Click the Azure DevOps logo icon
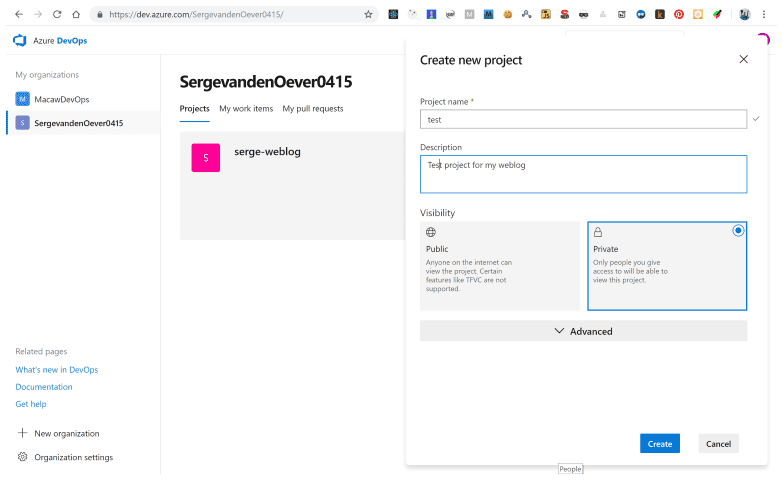The image size is (783, 480). coord(19,40)
